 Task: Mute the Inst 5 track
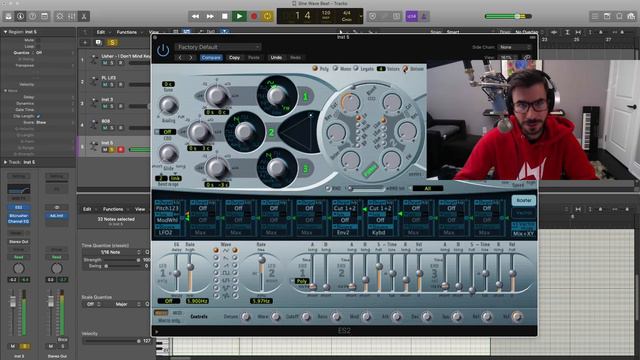(x=105, y=150)
